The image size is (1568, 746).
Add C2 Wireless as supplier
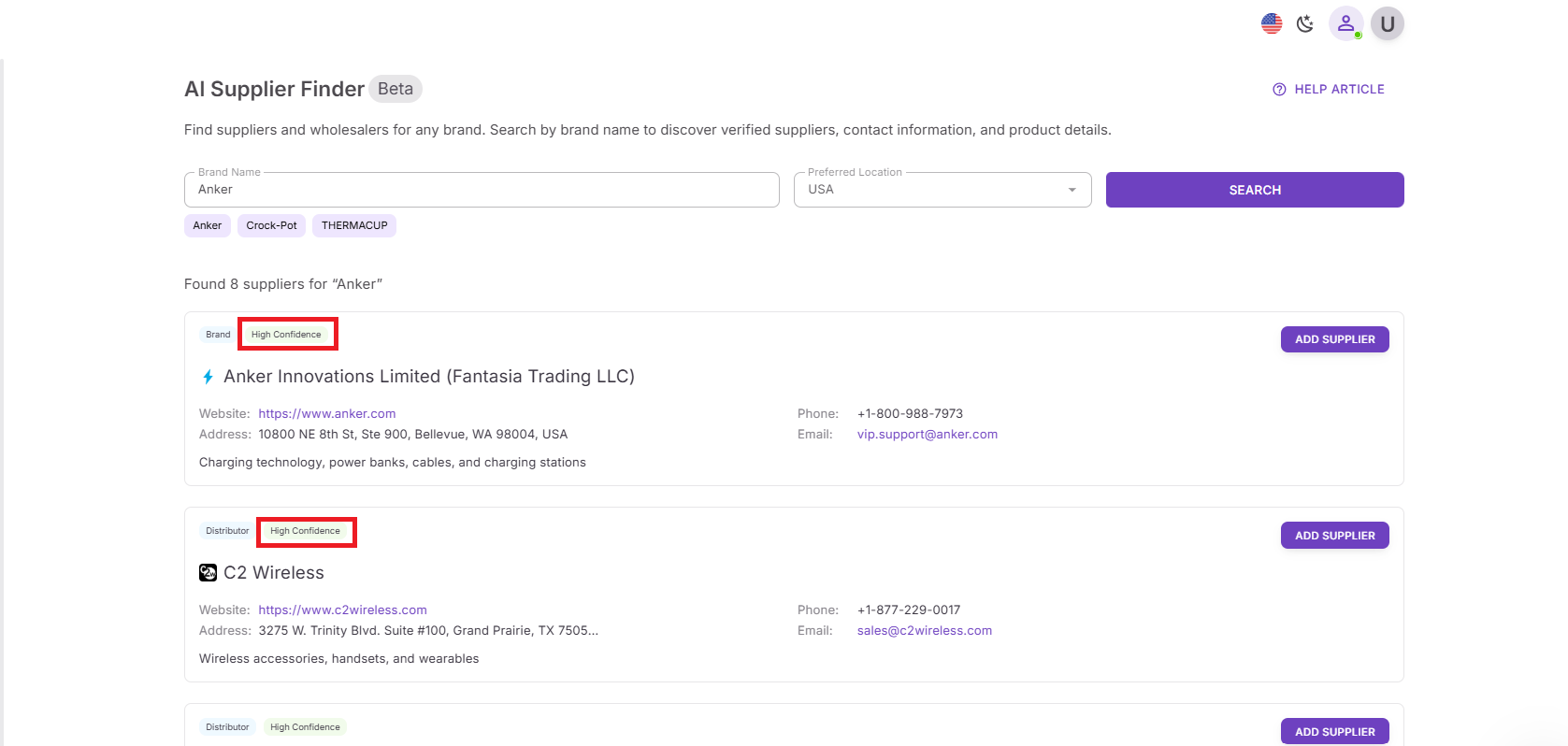1335,536
